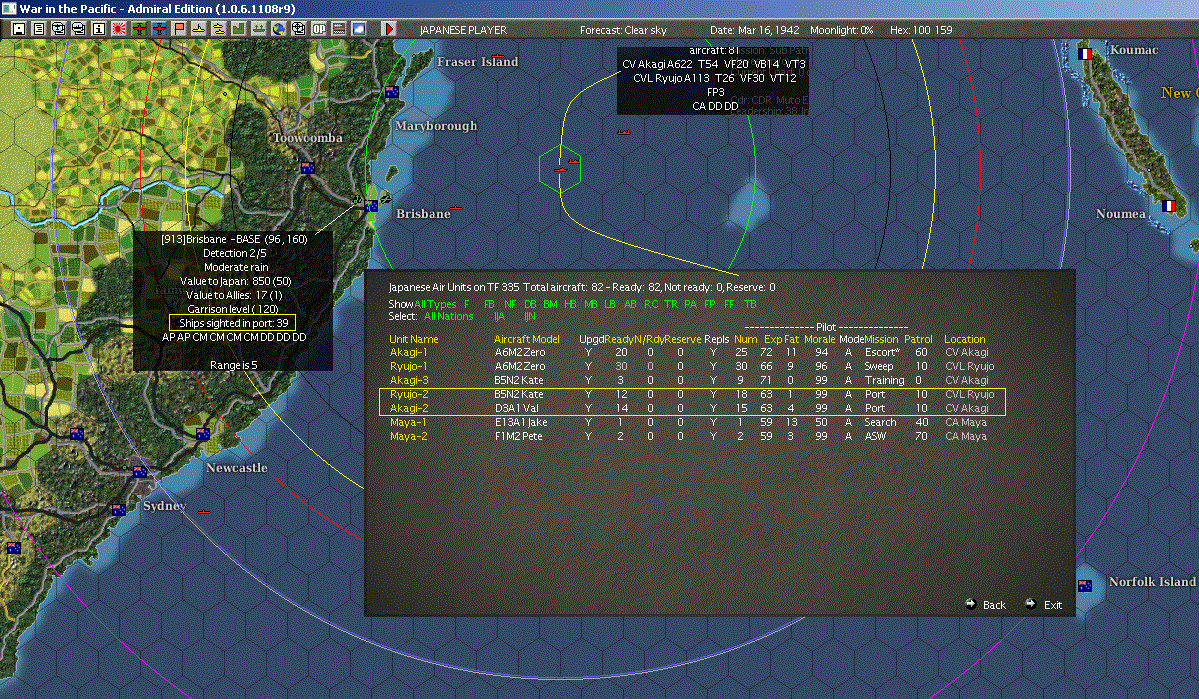Image resolution: width=1199 pixels, height=699 pixels.
Task: Sort by Morale column header
Action: click(819, 339)
